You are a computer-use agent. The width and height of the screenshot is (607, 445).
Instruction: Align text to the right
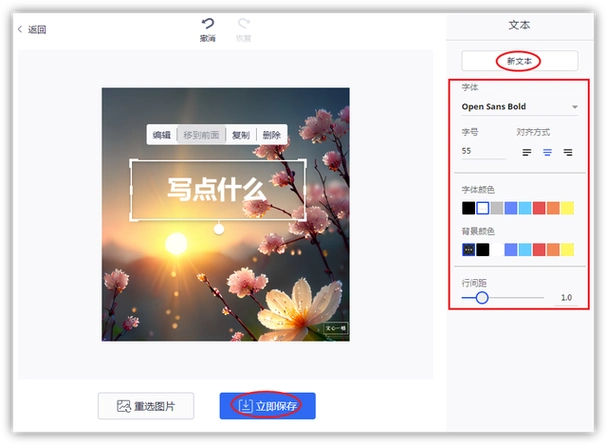(567, 152)
